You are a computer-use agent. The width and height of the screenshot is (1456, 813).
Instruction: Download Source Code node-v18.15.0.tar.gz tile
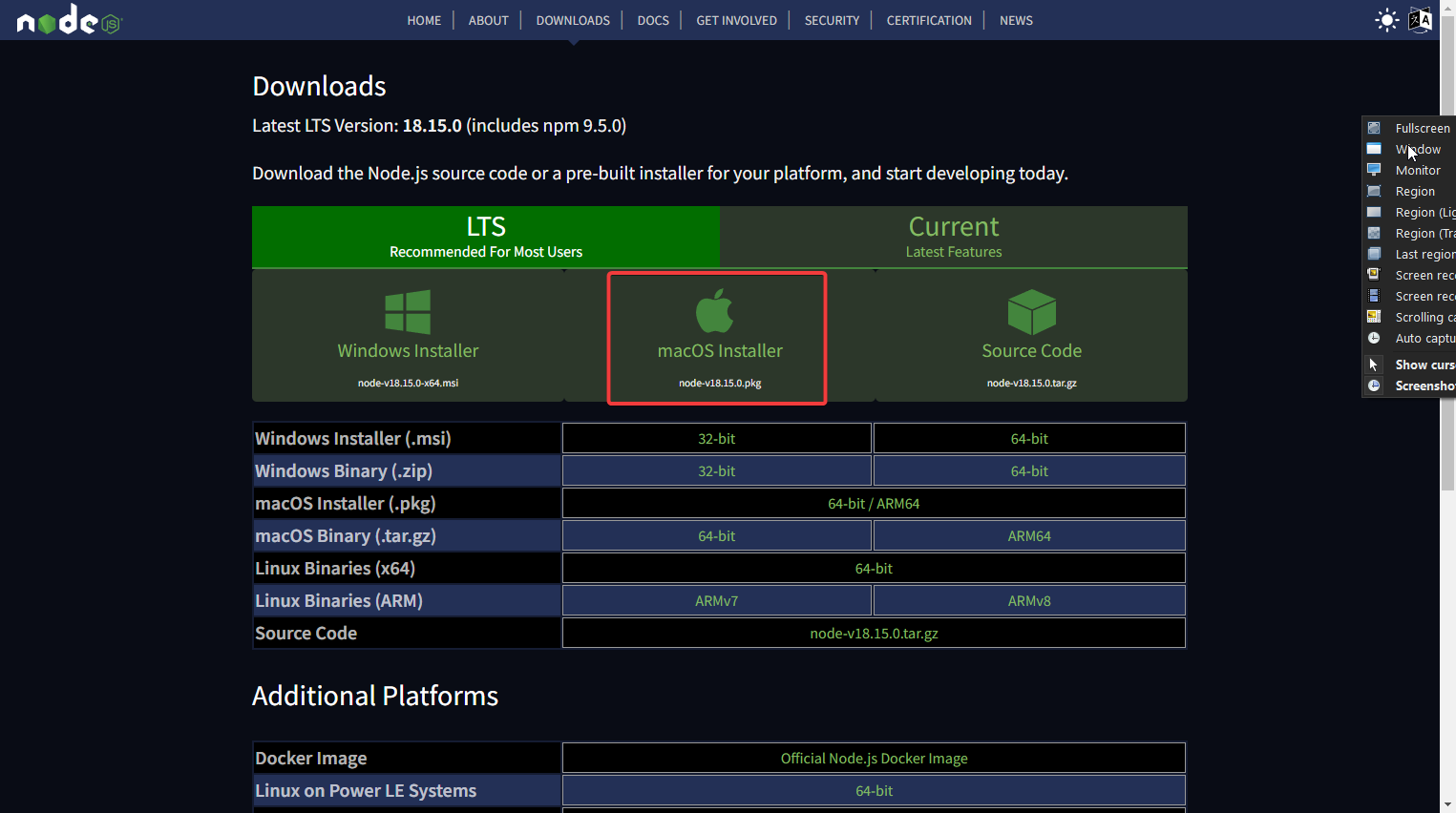pyautogui.click(x=1032, y=337)
